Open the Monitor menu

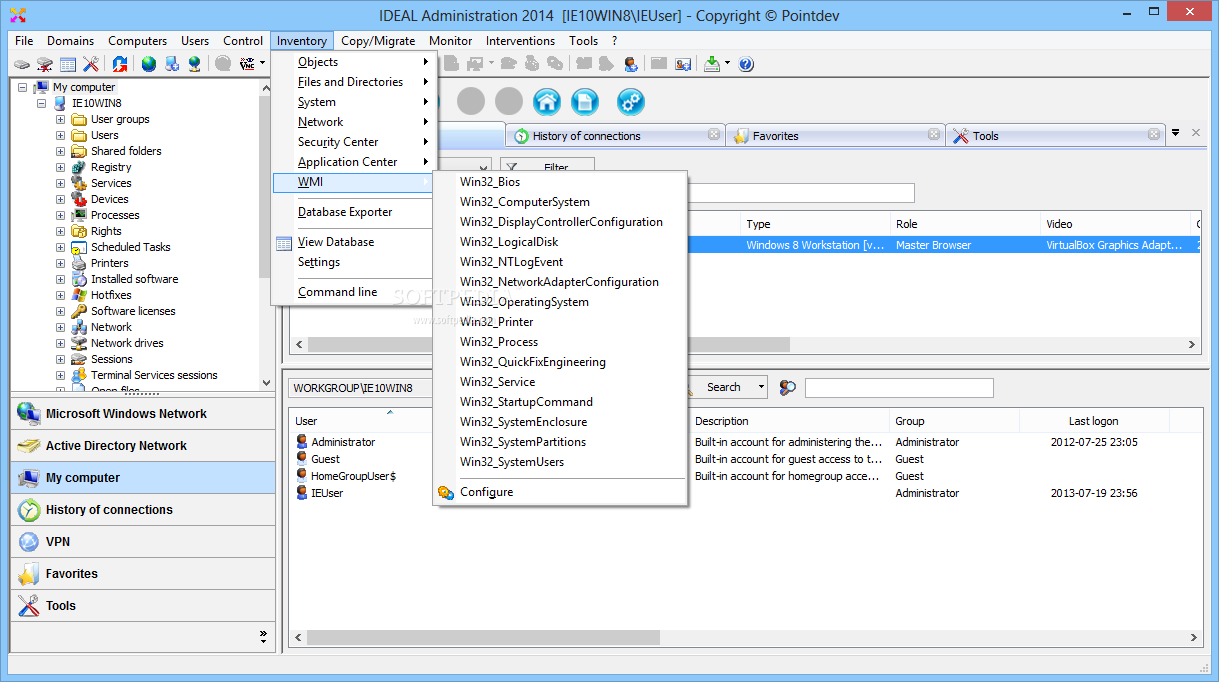(x=450, y=41)
